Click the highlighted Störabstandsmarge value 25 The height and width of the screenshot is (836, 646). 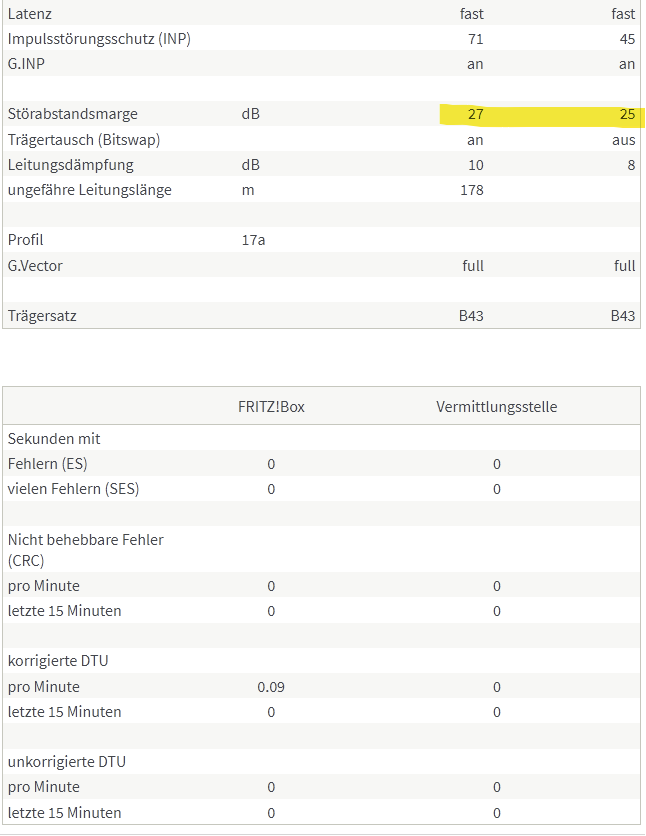[627, 114]
